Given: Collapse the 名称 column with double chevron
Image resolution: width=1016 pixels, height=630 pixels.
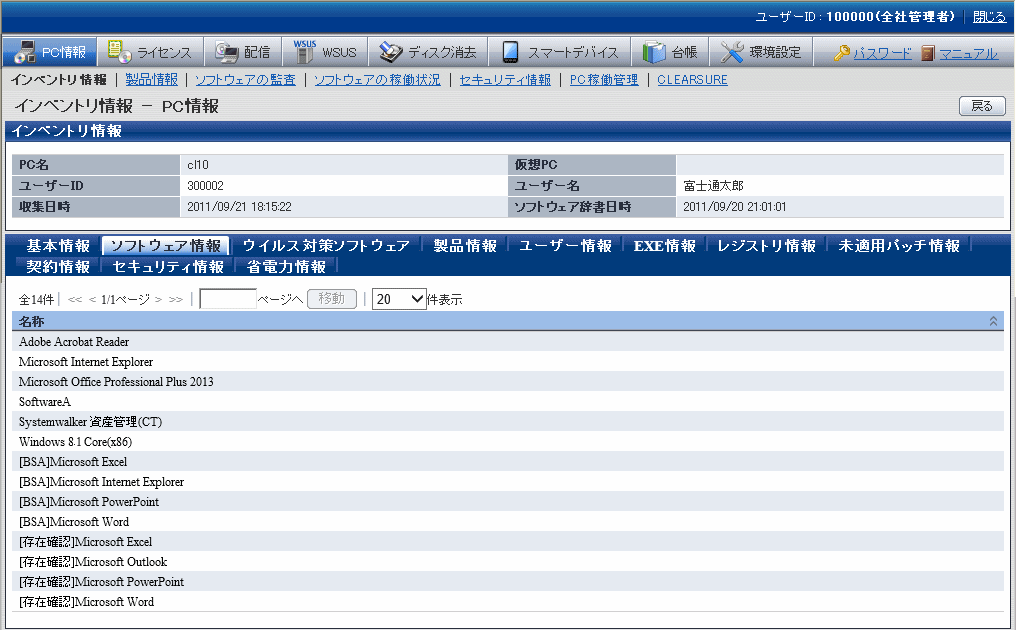Looking at the screenshot, I should pos(993,321).
